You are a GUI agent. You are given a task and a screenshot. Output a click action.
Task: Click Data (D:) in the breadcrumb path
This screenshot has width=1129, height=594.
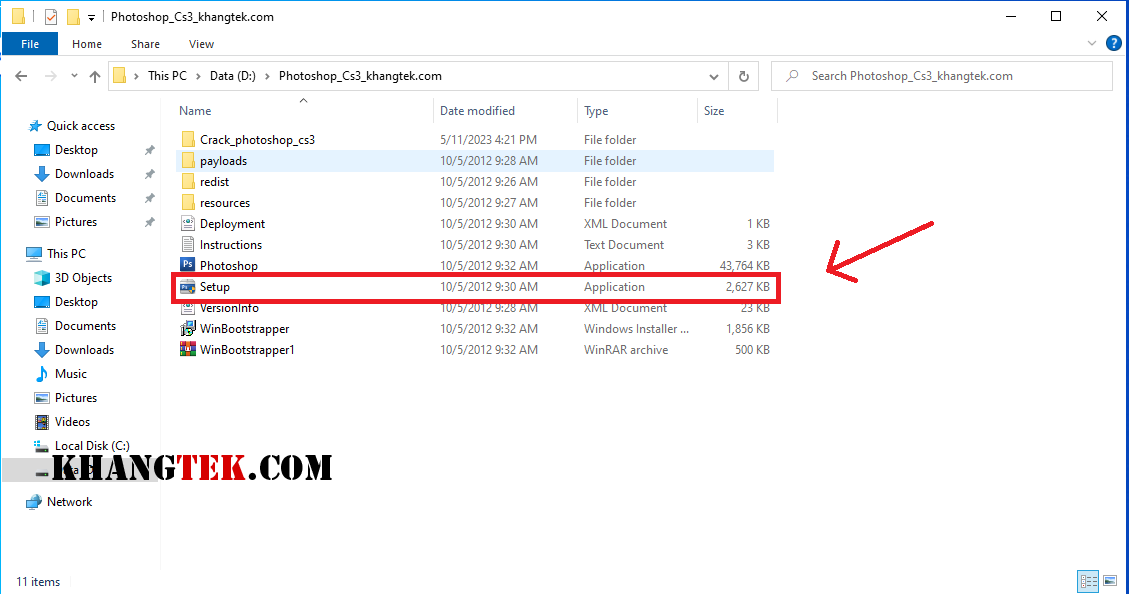click(x=235, y=76)
